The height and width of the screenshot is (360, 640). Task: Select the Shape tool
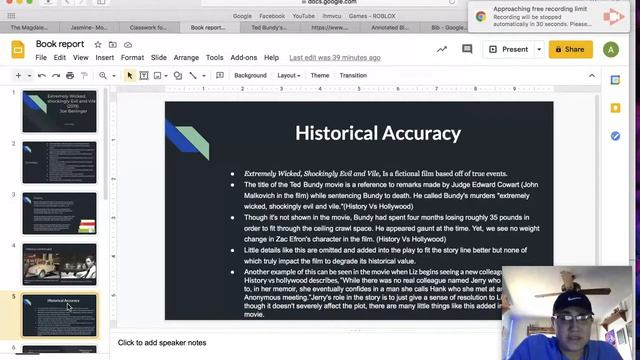pos(178,76)
